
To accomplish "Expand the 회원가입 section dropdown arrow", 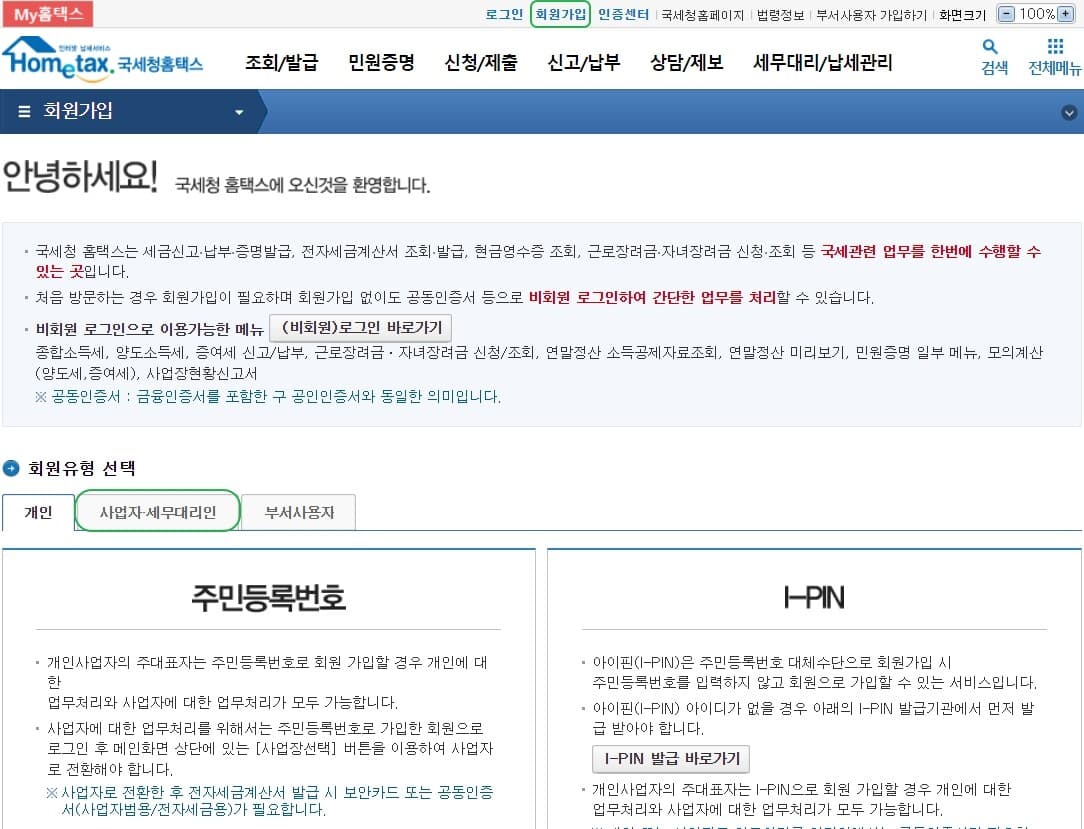I will tap(239, 112).
